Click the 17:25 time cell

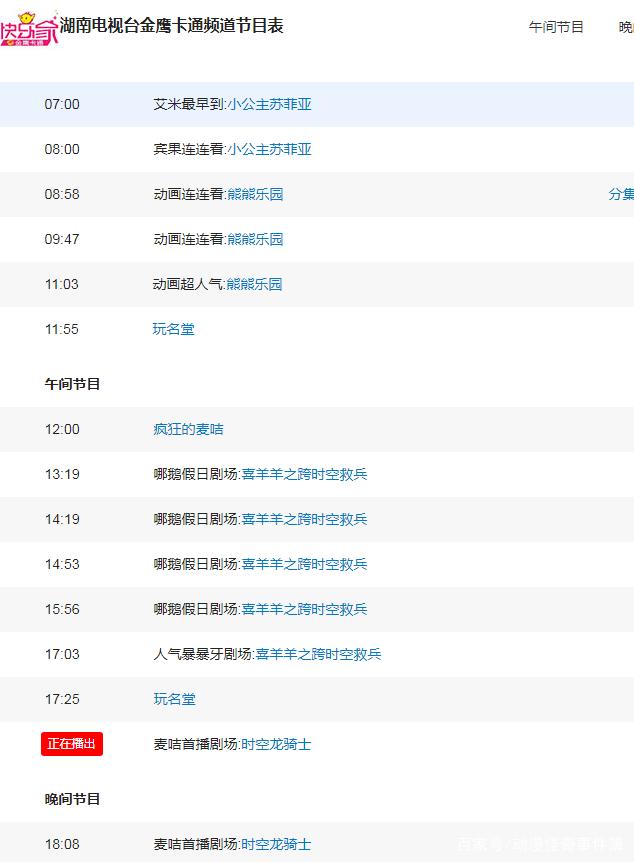62,700
